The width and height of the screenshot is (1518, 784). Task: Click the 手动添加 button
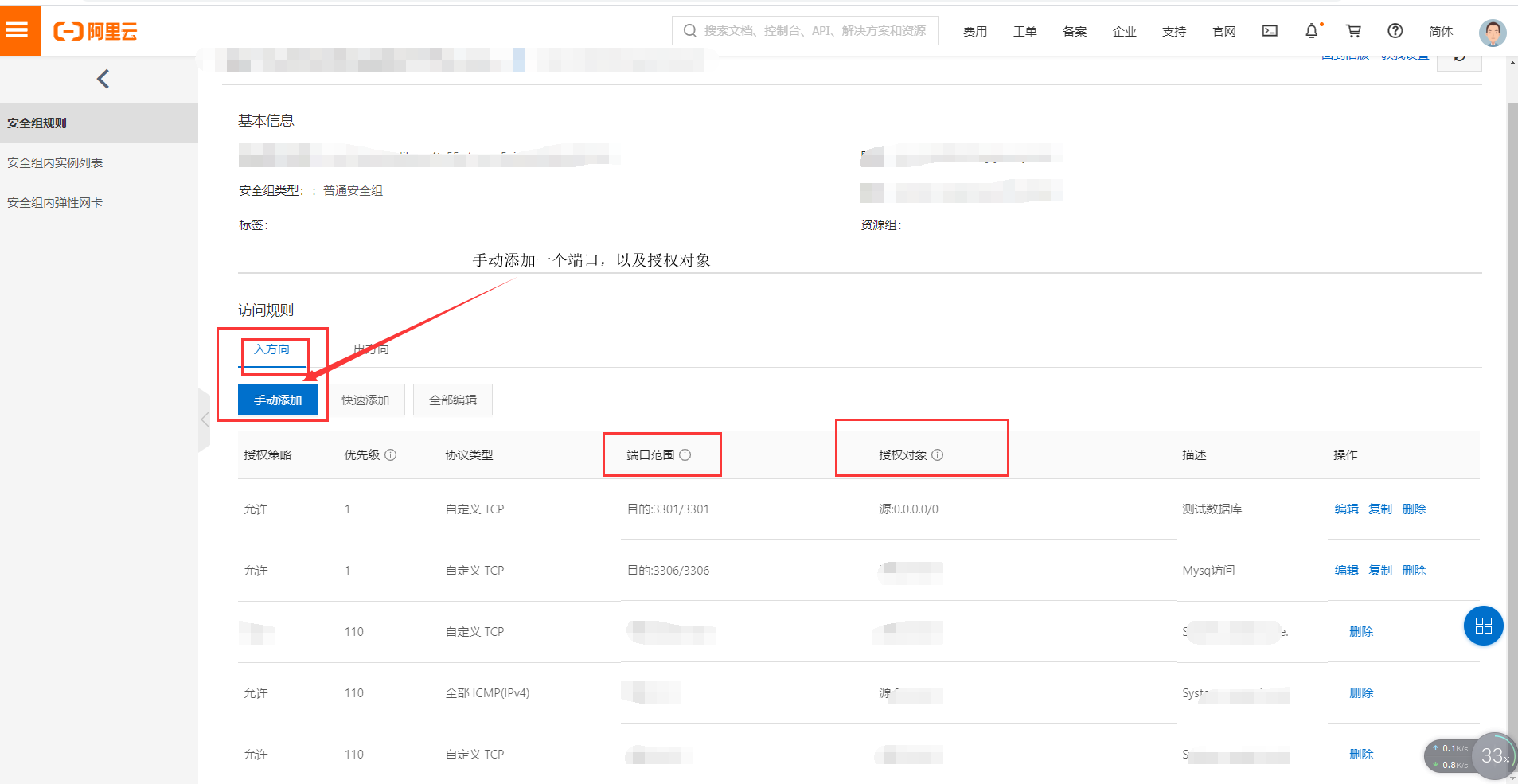tap(277, 400)
